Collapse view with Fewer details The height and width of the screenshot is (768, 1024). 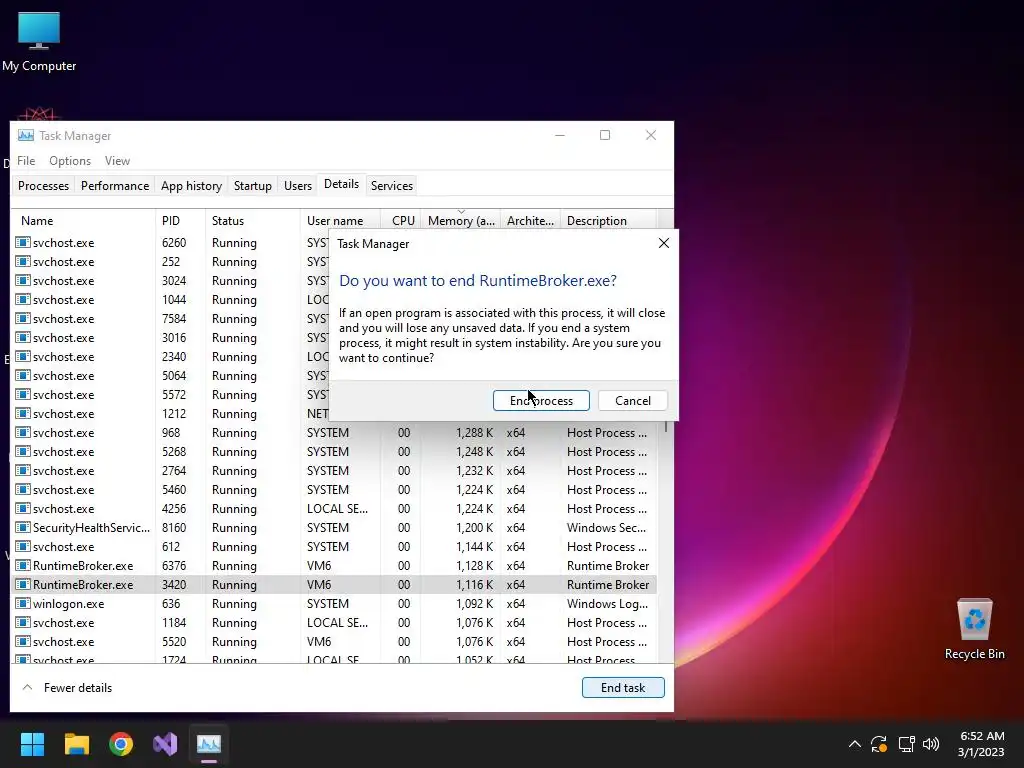(x=67, y=688)
